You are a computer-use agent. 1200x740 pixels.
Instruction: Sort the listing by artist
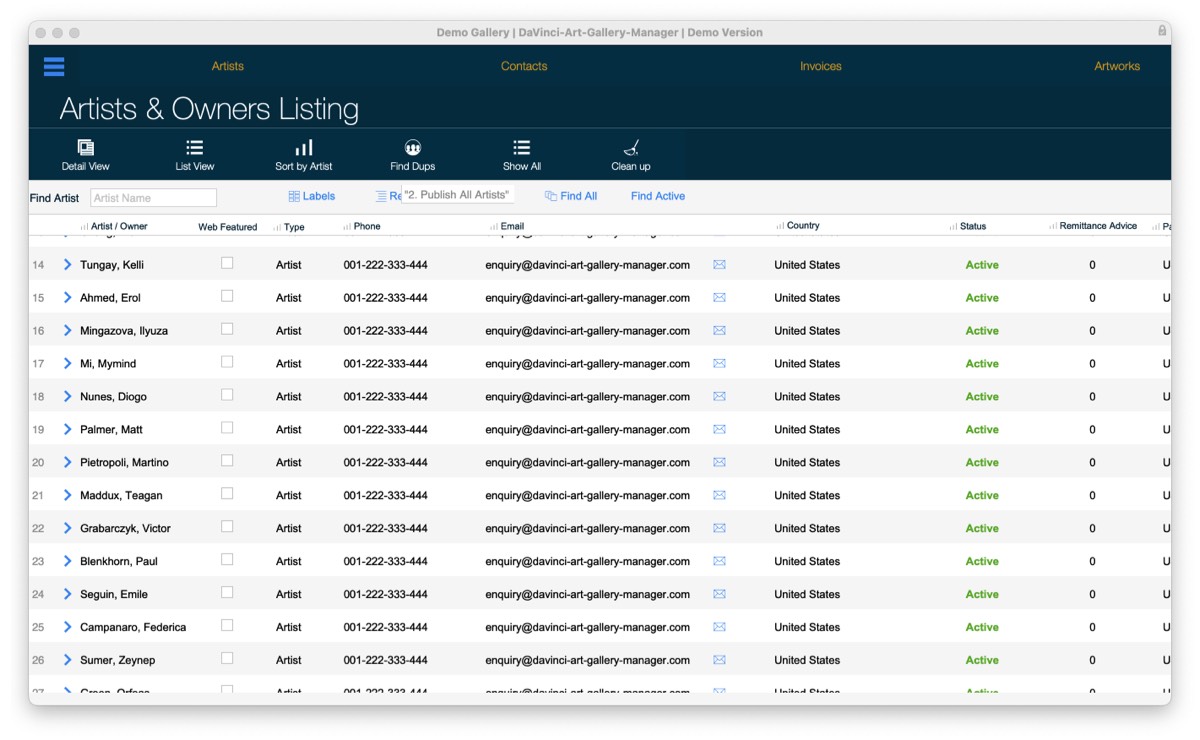pos(304,154)
